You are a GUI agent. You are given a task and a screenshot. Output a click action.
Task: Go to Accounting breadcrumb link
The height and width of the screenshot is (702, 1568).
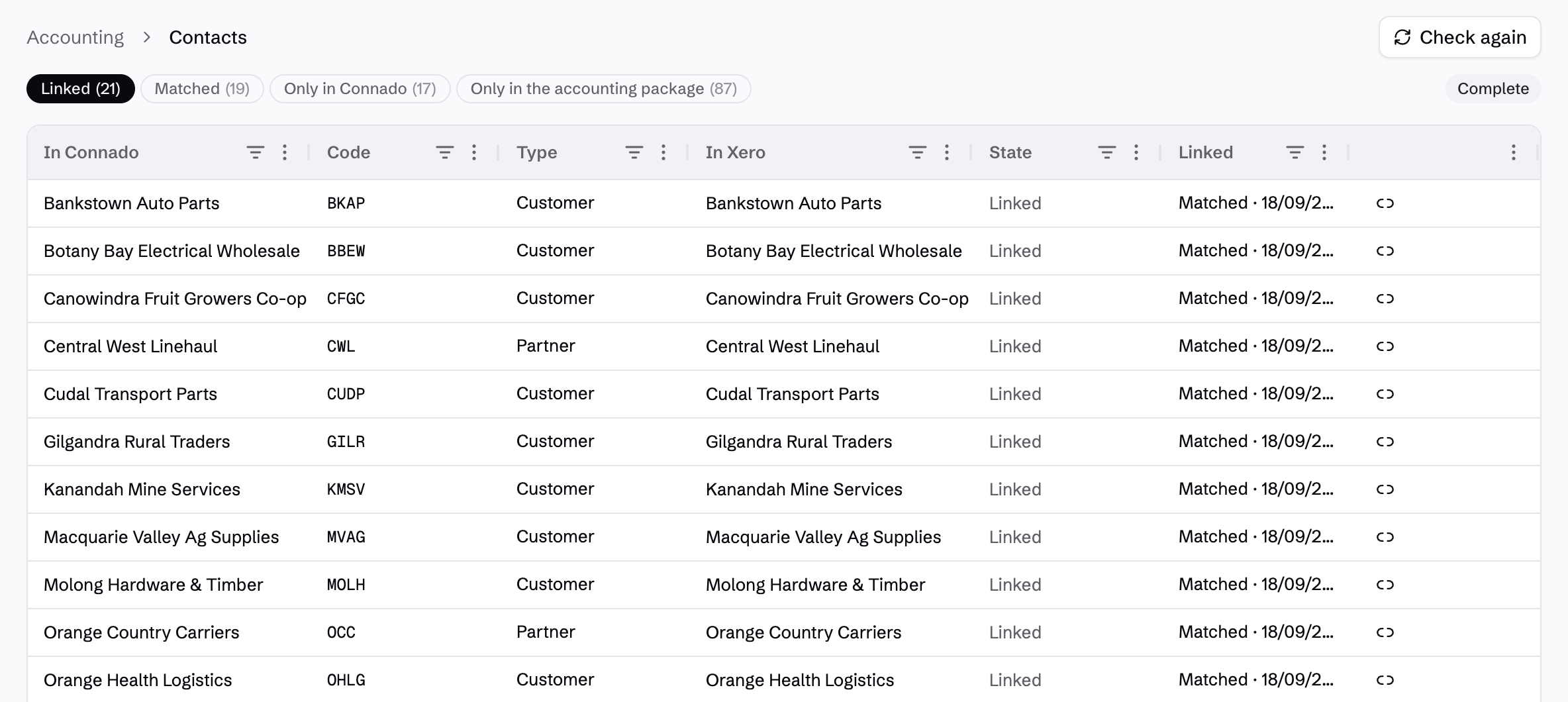(x=75, y=37)
